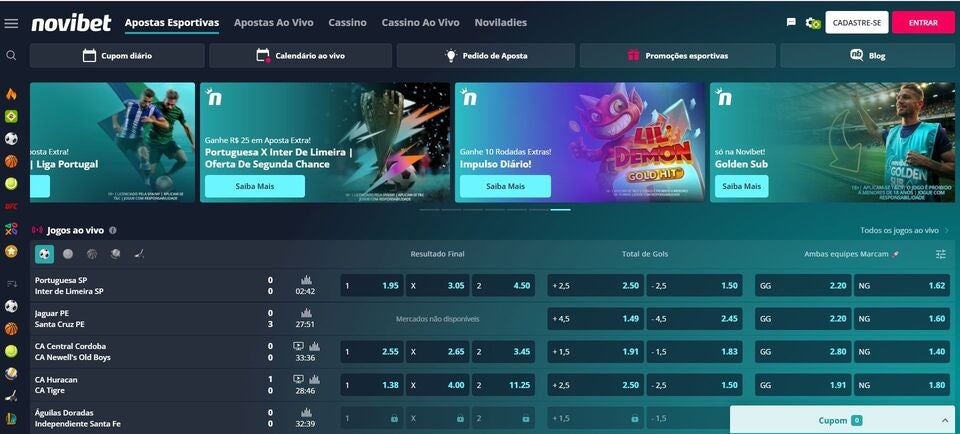Open Portuguesa SP vs Inter de Limeira match
Viewport: 960px width, 434px height.
point(69,286)
